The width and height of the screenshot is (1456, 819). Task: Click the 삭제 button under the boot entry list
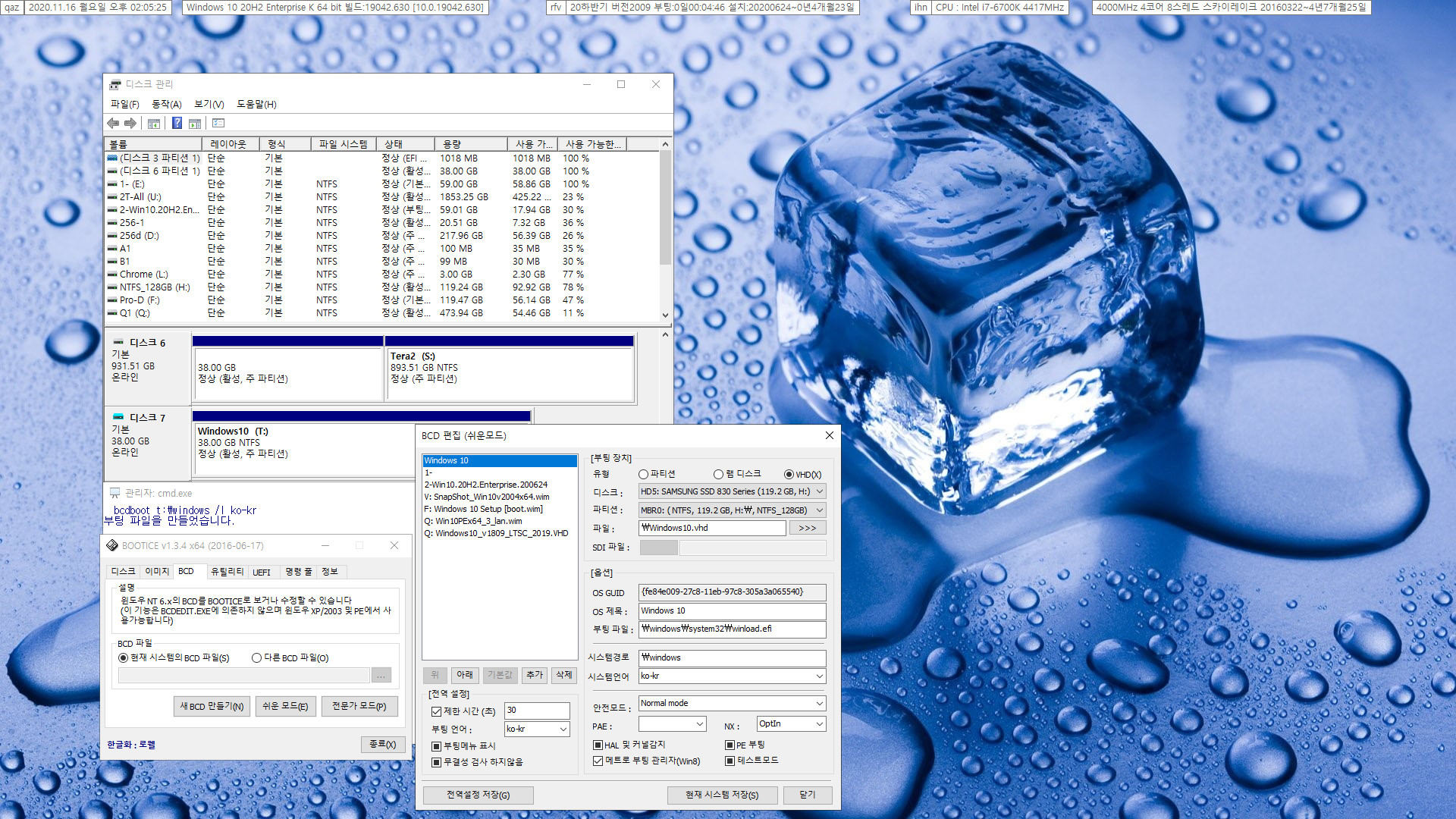pyautogui.click(x=563, y=675)
